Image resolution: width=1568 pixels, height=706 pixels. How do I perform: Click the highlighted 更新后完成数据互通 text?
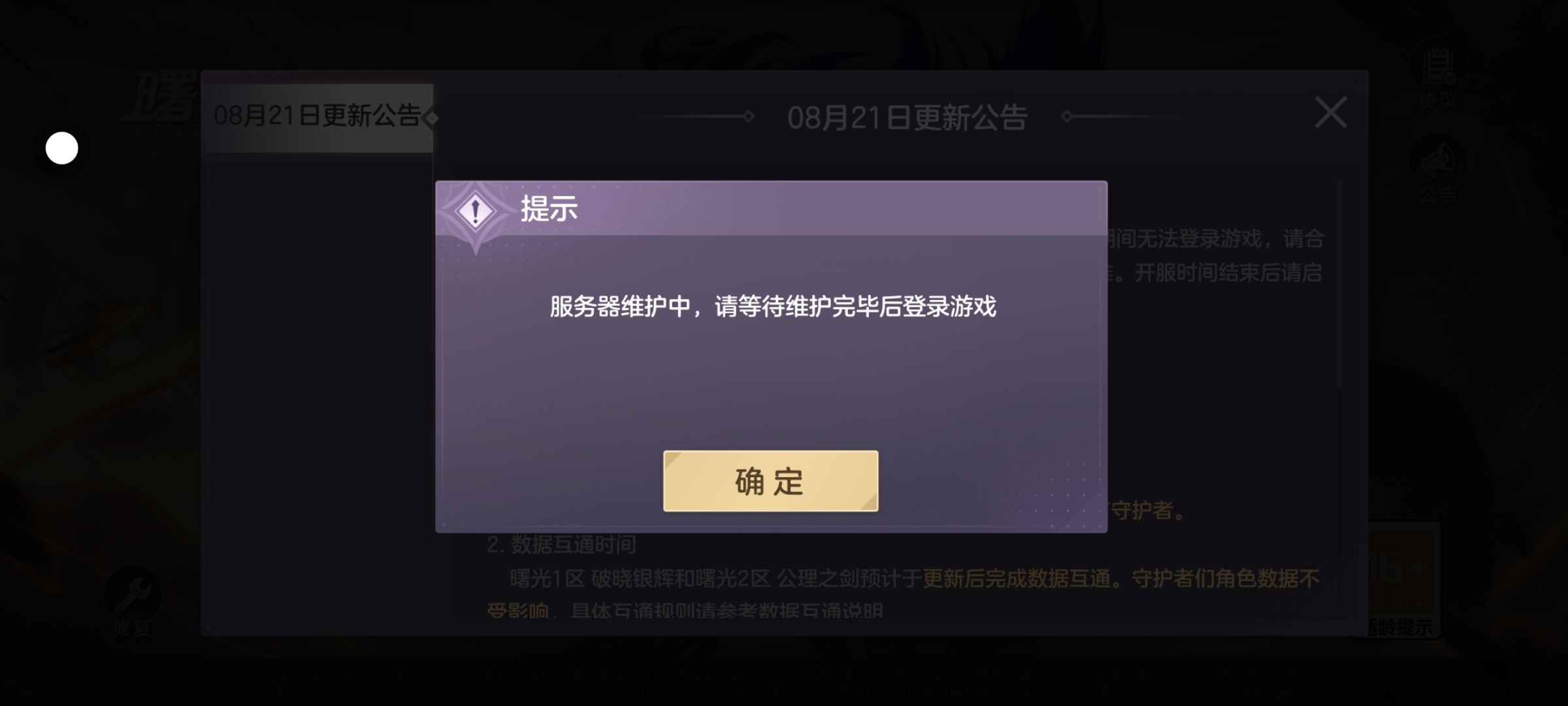coord(1017,579)
